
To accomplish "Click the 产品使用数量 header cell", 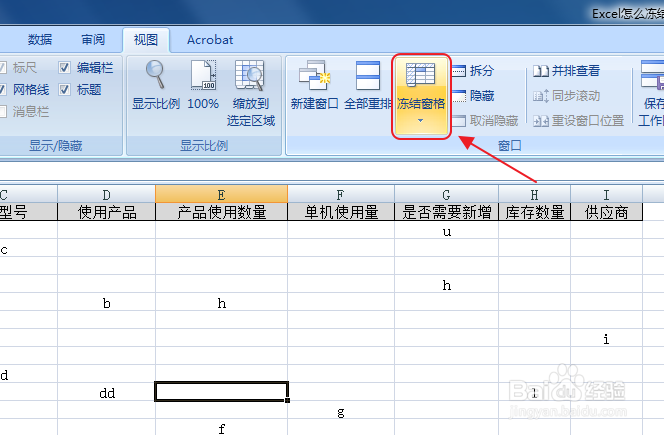I will tap(221, 212).
